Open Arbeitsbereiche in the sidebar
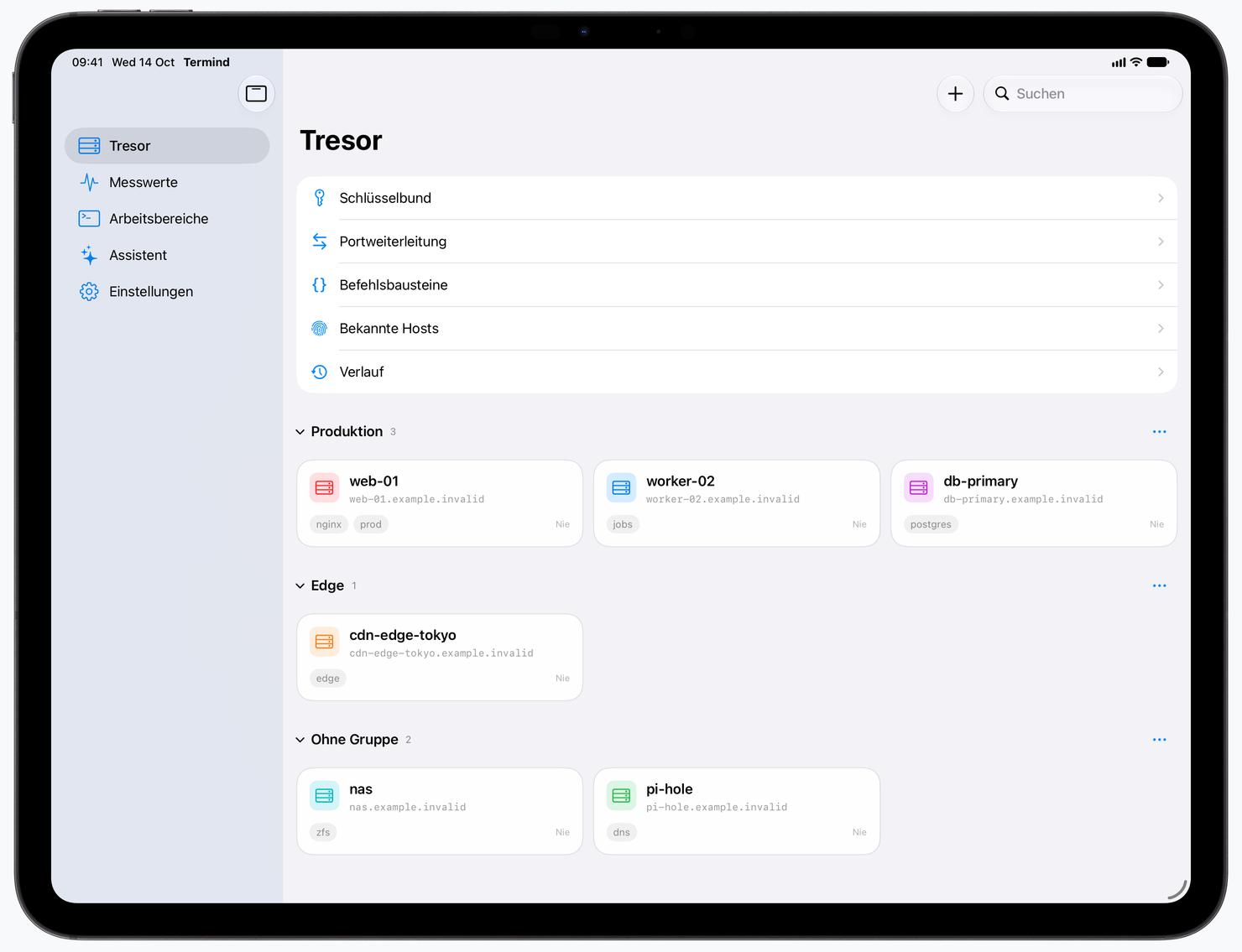The image size is (1242, 952). [167, 219]
